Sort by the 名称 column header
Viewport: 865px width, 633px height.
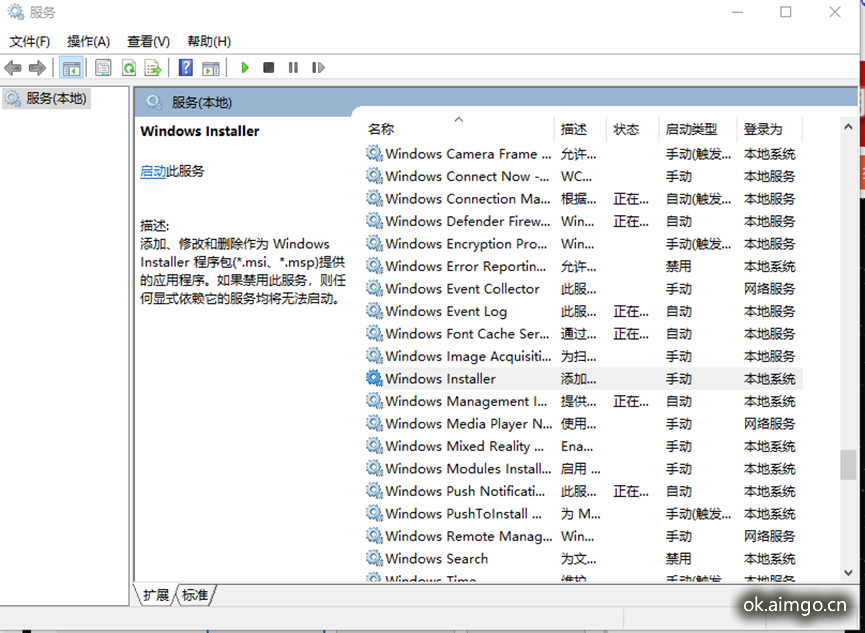459,129
